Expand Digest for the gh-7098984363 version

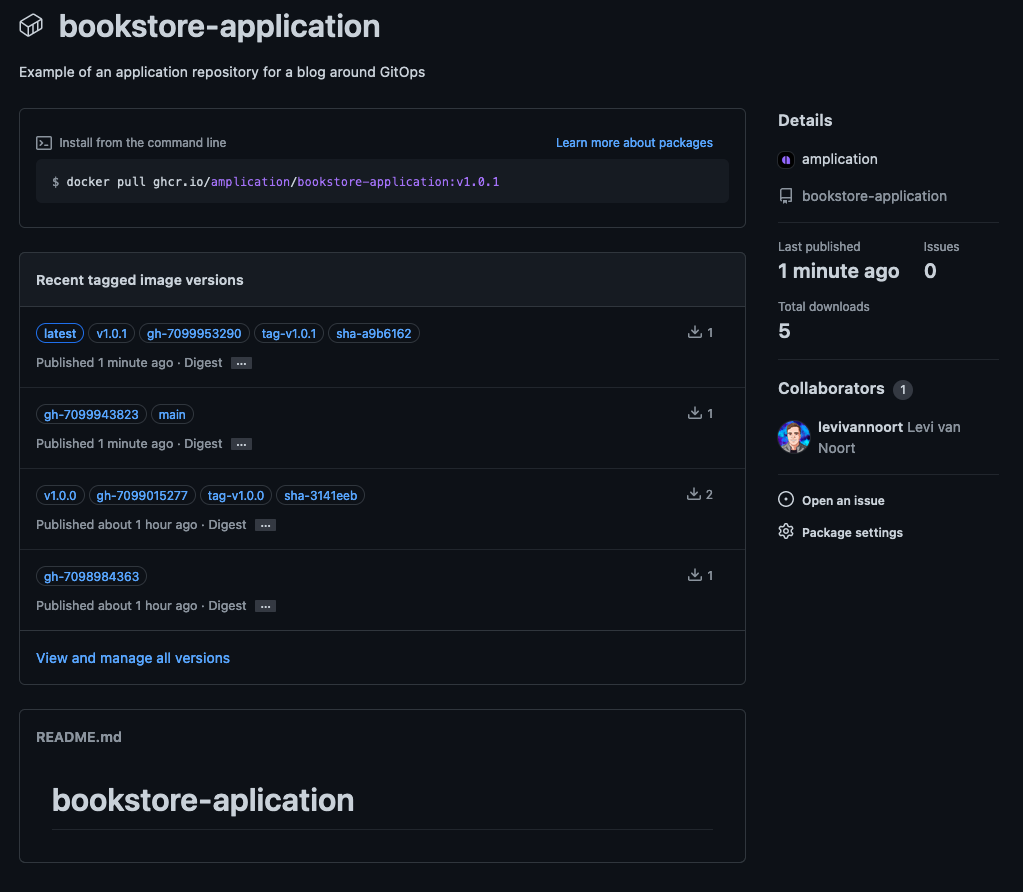pyautogui.click(x=266, y=606)
